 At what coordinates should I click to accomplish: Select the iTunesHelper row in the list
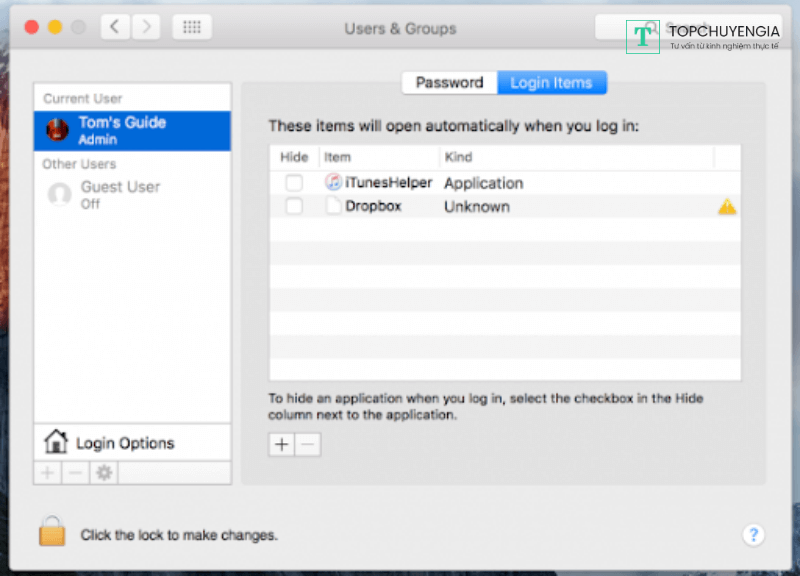[388, 183]
